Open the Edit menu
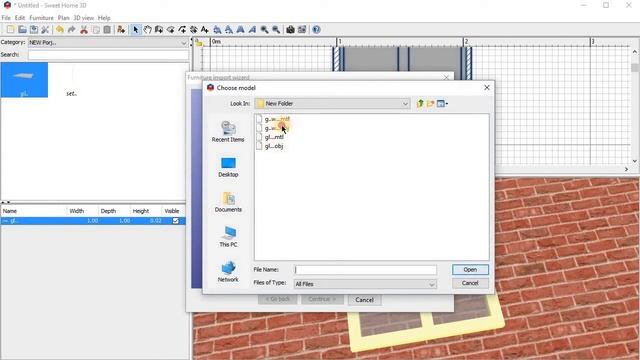The width and height of the screenshot is (640, 360). point(20,18)
